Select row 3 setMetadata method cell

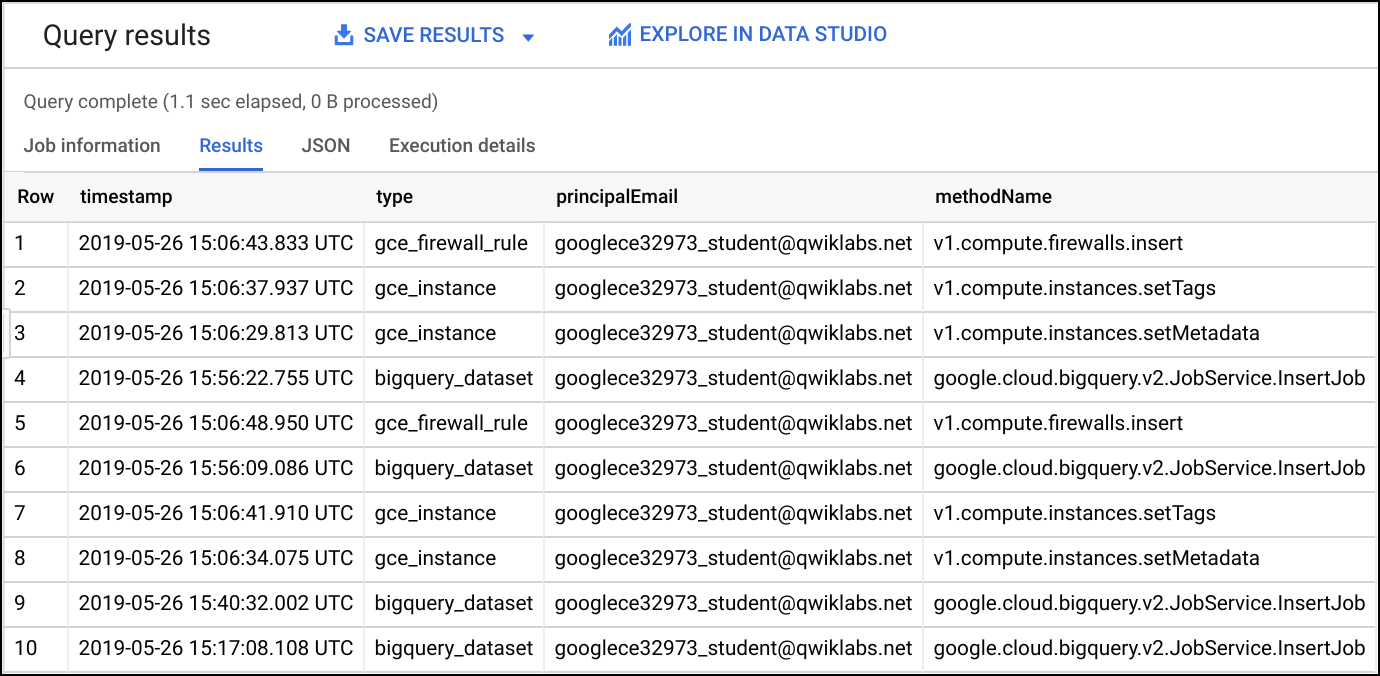1149,333
